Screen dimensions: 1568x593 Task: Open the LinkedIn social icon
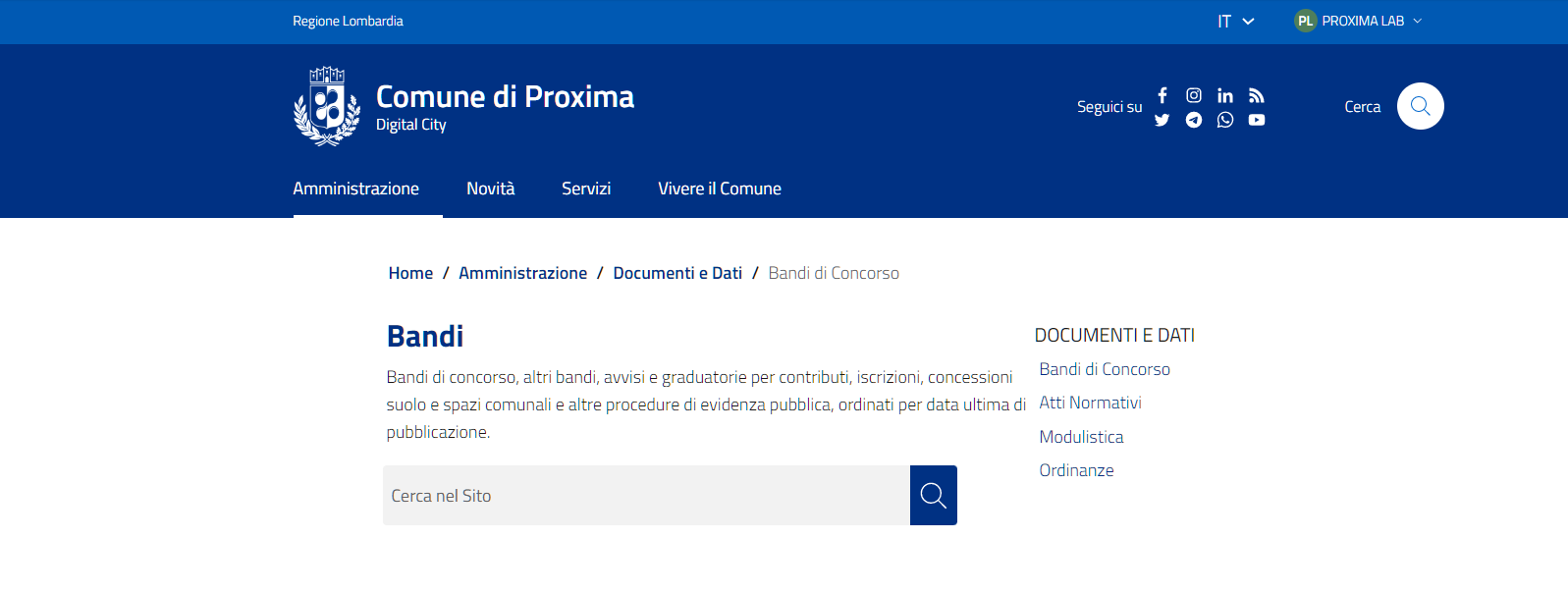click(x=1225, y=95)
